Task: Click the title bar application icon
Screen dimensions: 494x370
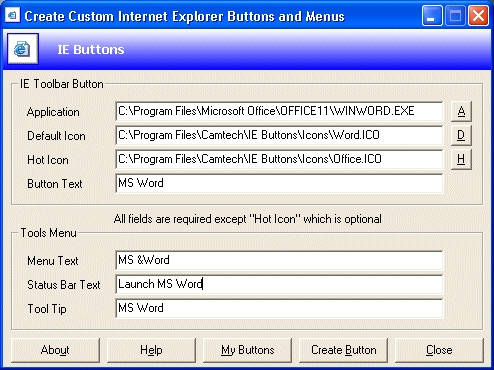Action: coord(12,15)
